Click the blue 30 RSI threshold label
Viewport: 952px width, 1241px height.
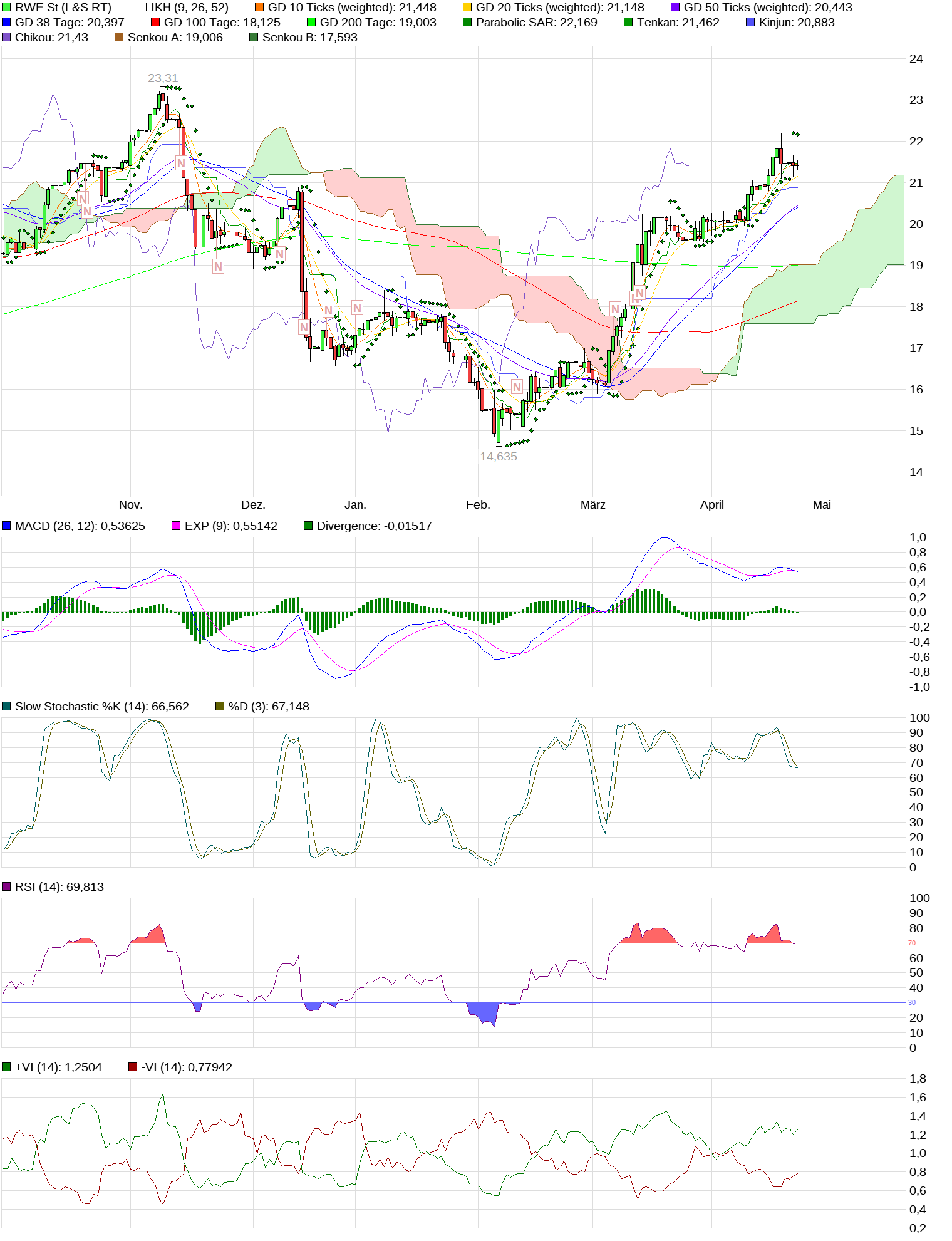pyautogui.click(x=912, y=1002)
